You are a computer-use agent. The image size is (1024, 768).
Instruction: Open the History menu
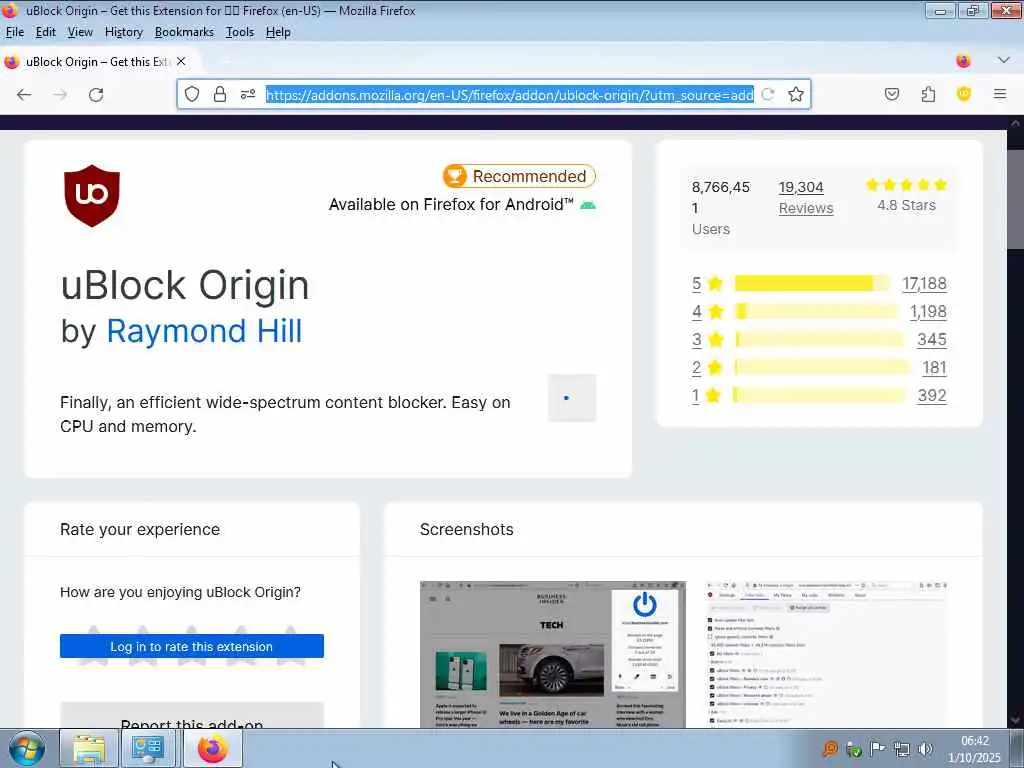pyautogui.click(x=123, y=32)
